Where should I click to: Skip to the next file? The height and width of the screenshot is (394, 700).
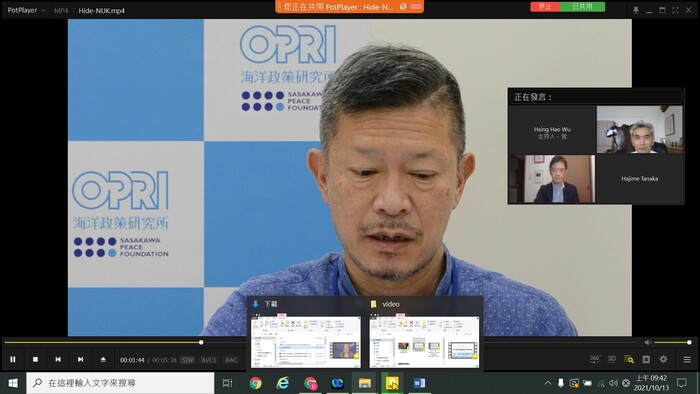point(80,359)
